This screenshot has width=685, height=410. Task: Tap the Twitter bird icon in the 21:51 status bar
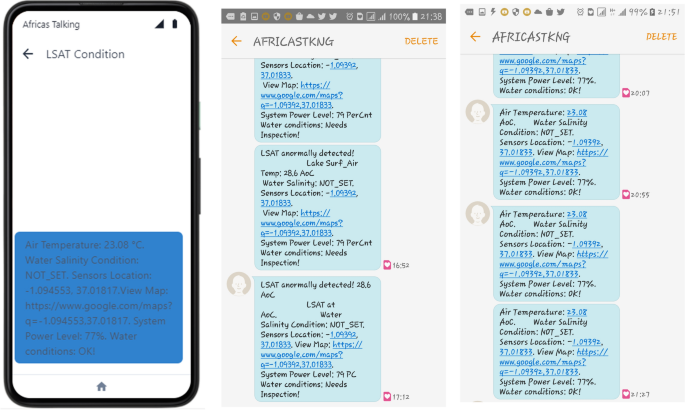[x=560, y=12]
